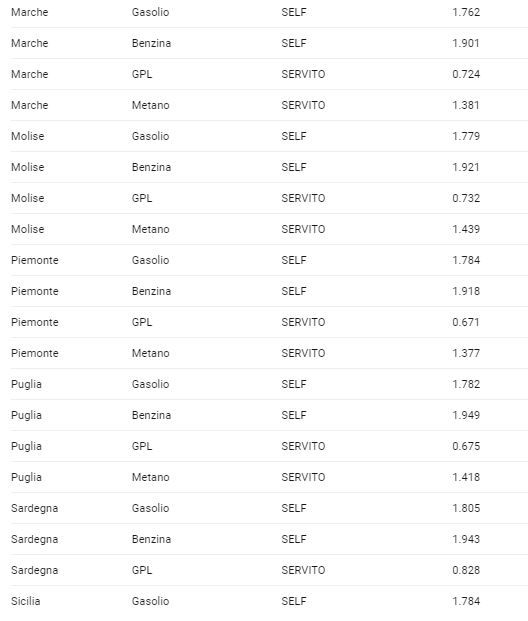Select the Molise Benzina price 1.921
This screenshot has height=621, width=528.
[466, 167]
